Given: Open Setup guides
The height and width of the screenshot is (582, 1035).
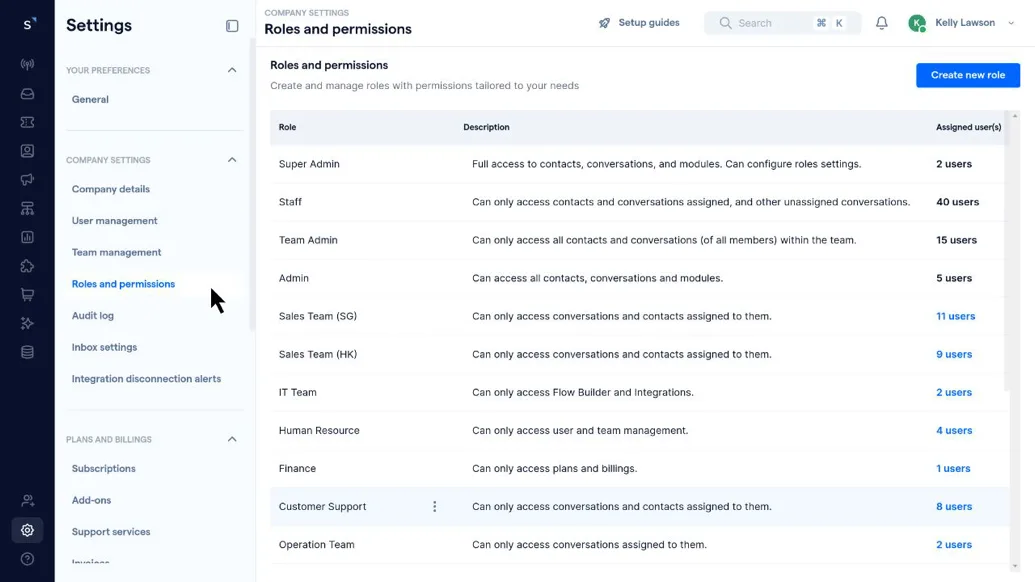Looking at the screenshot, I should point(639,23).
